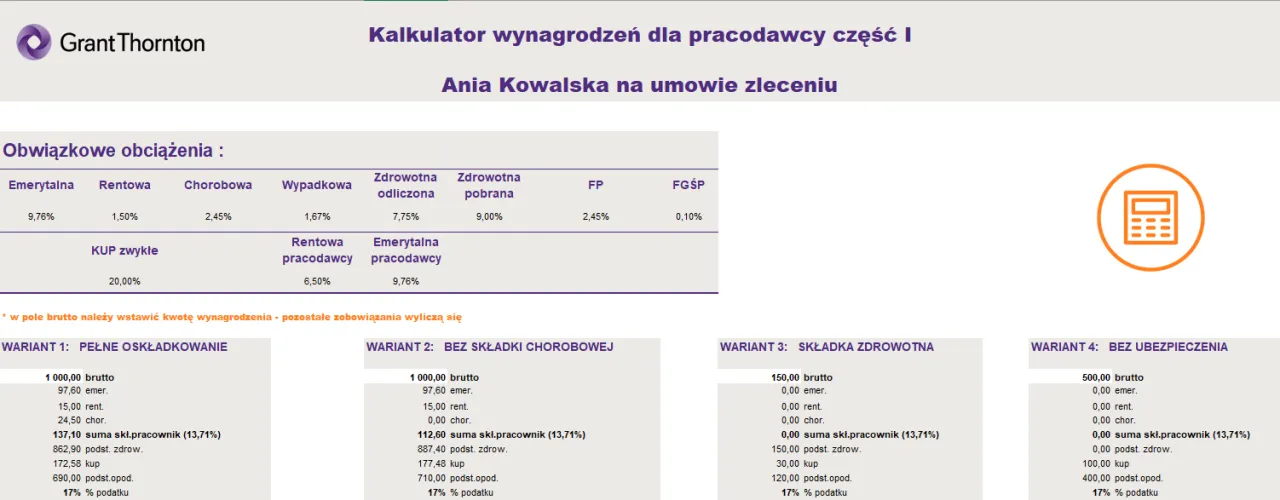Select 'WARIANT 3: SKŁADKA ZDROWOTNA' heading
Screen dimensions: 1280x500
pos(827,347)
